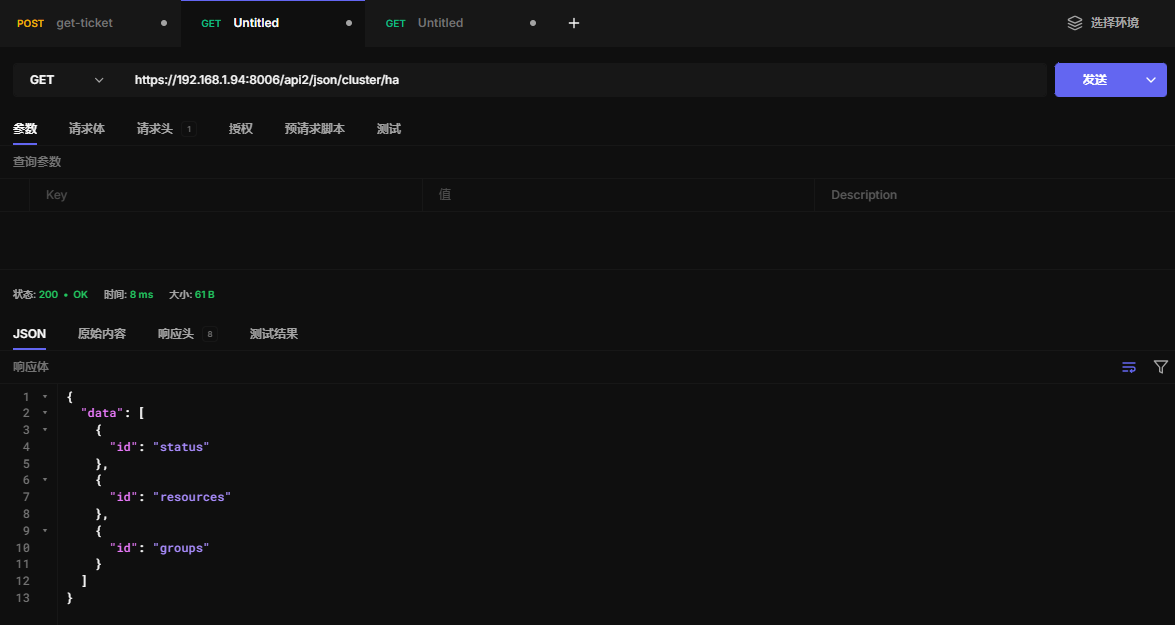Switch to the POST get-ticket tab
This screenshot has height=625, width=1175.
click(84, 23)
